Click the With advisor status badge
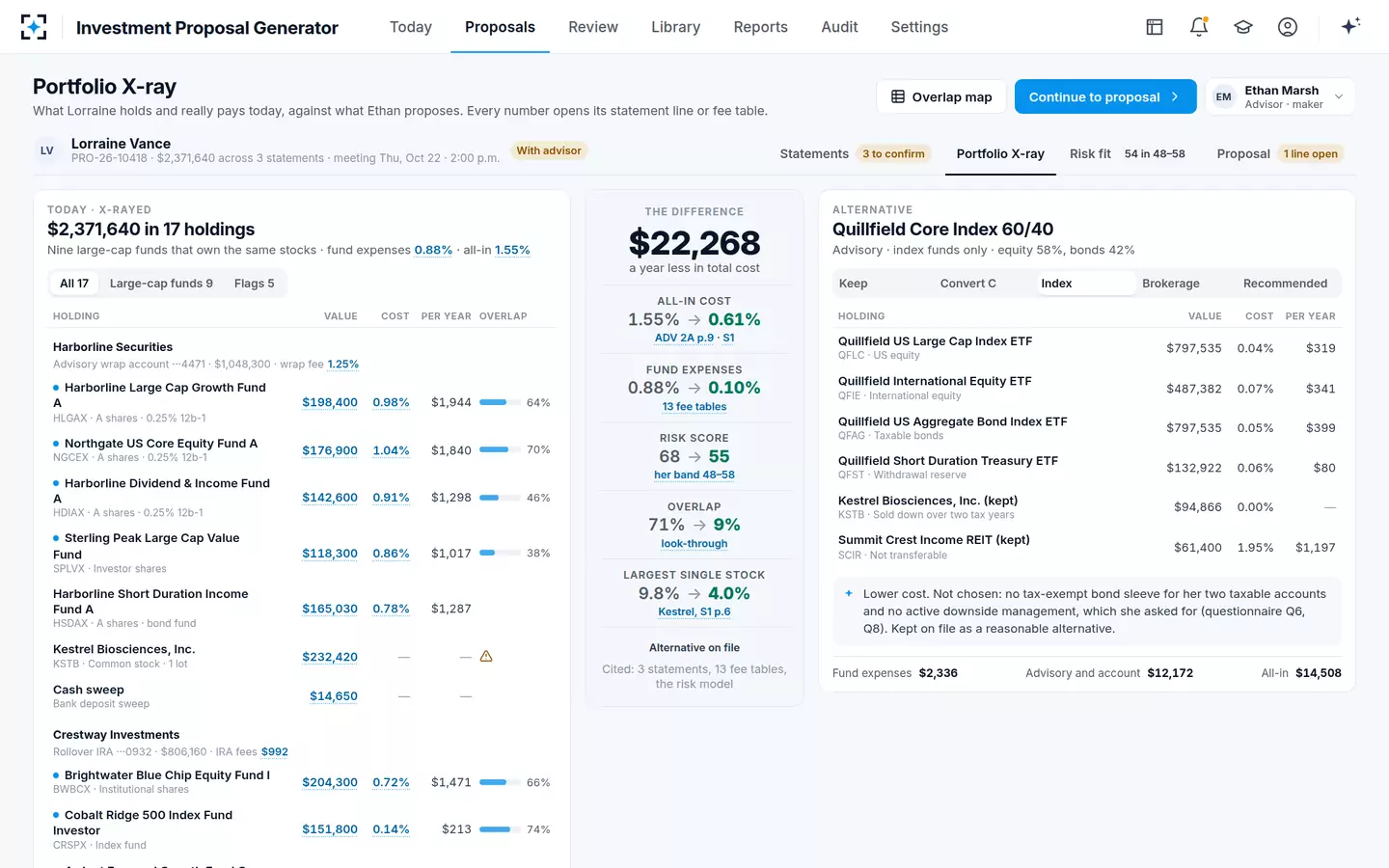 click(x=549, y=150)
